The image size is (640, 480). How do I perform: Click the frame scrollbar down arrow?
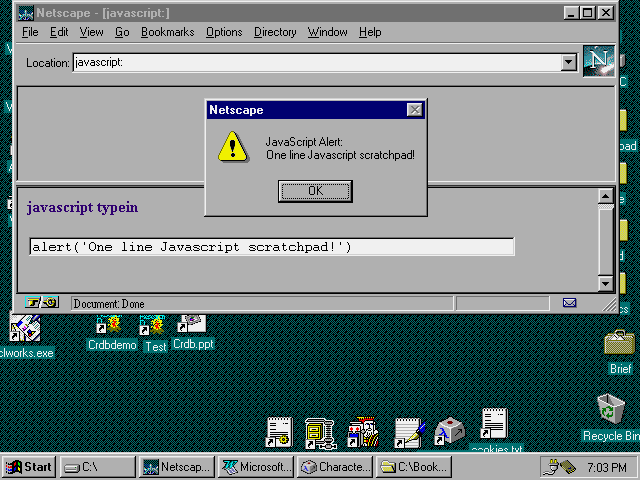(x=605, y=283)
